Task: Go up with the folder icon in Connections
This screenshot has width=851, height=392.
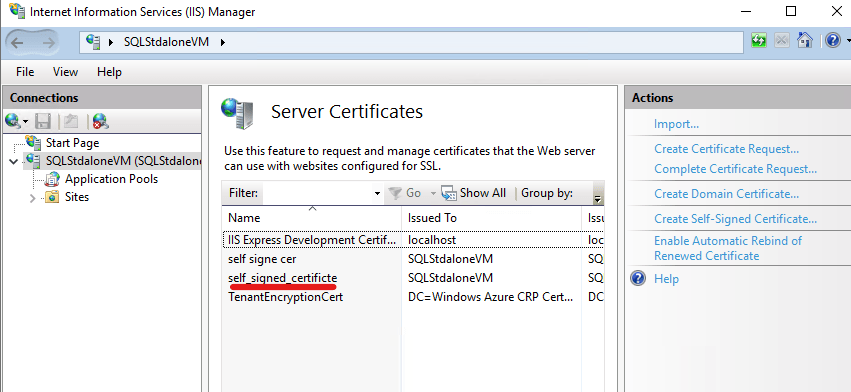Action: tap(71, 121)
